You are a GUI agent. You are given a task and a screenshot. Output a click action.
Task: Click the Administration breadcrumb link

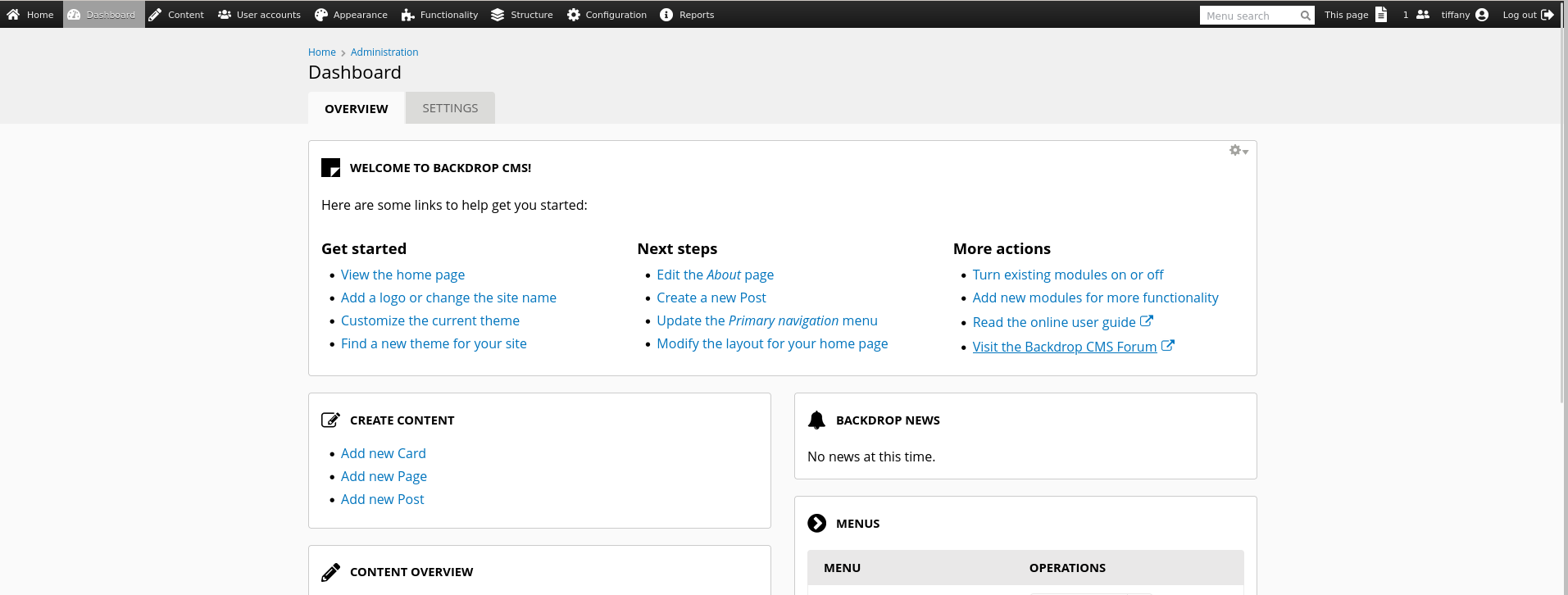384,52
